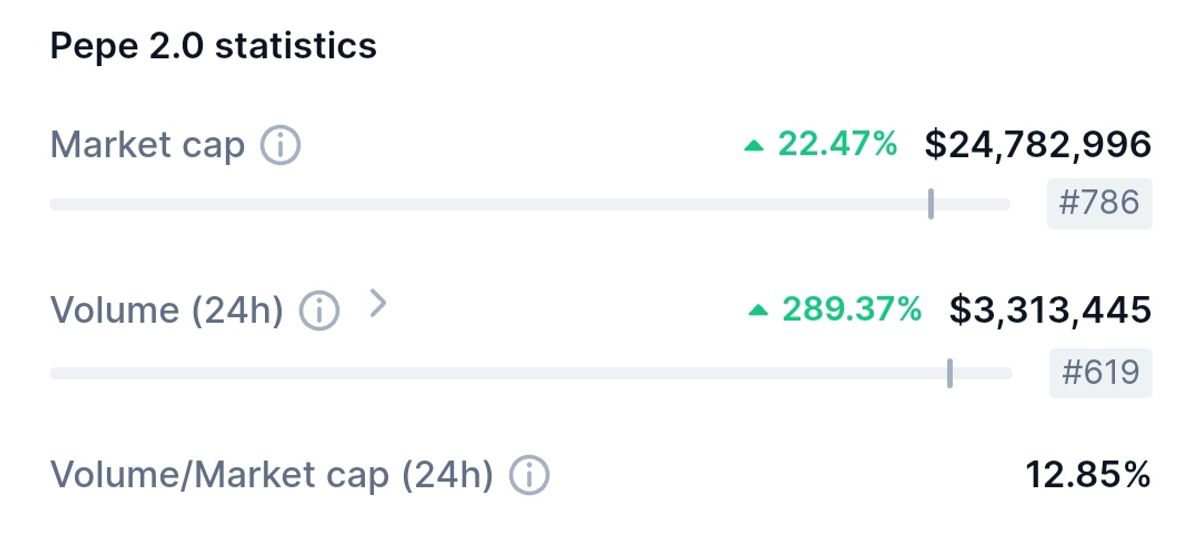This screenshot has height=540, width=1200.
Task: Click the Volume/Market cap (24h) label
Action: (272, 475)
